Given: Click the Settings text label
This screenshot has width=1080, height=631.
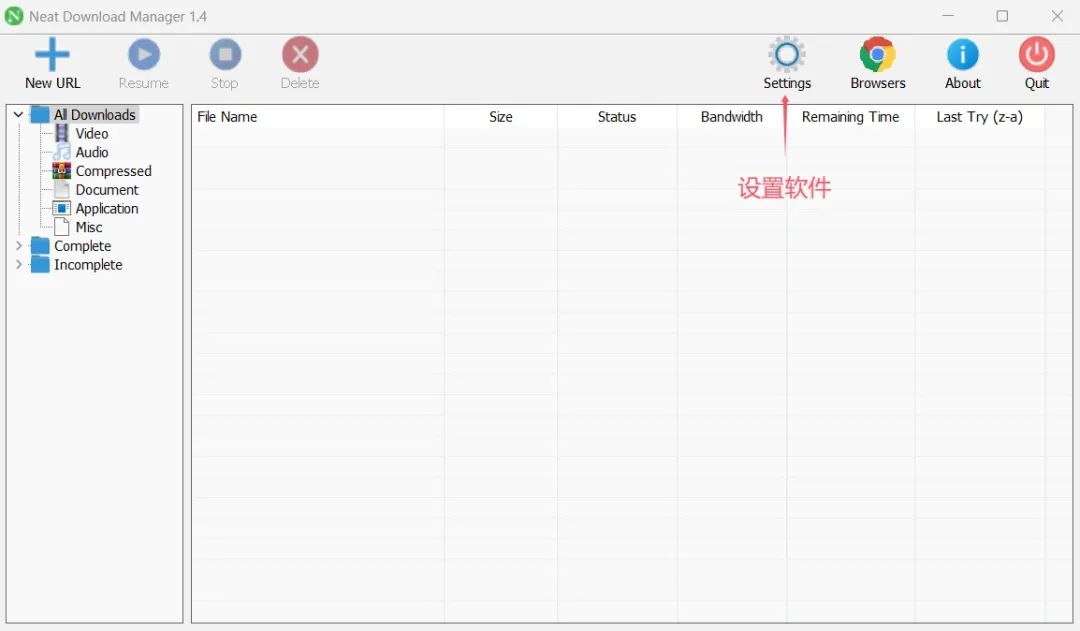Looking at the screenshot, I should (787, 83).
